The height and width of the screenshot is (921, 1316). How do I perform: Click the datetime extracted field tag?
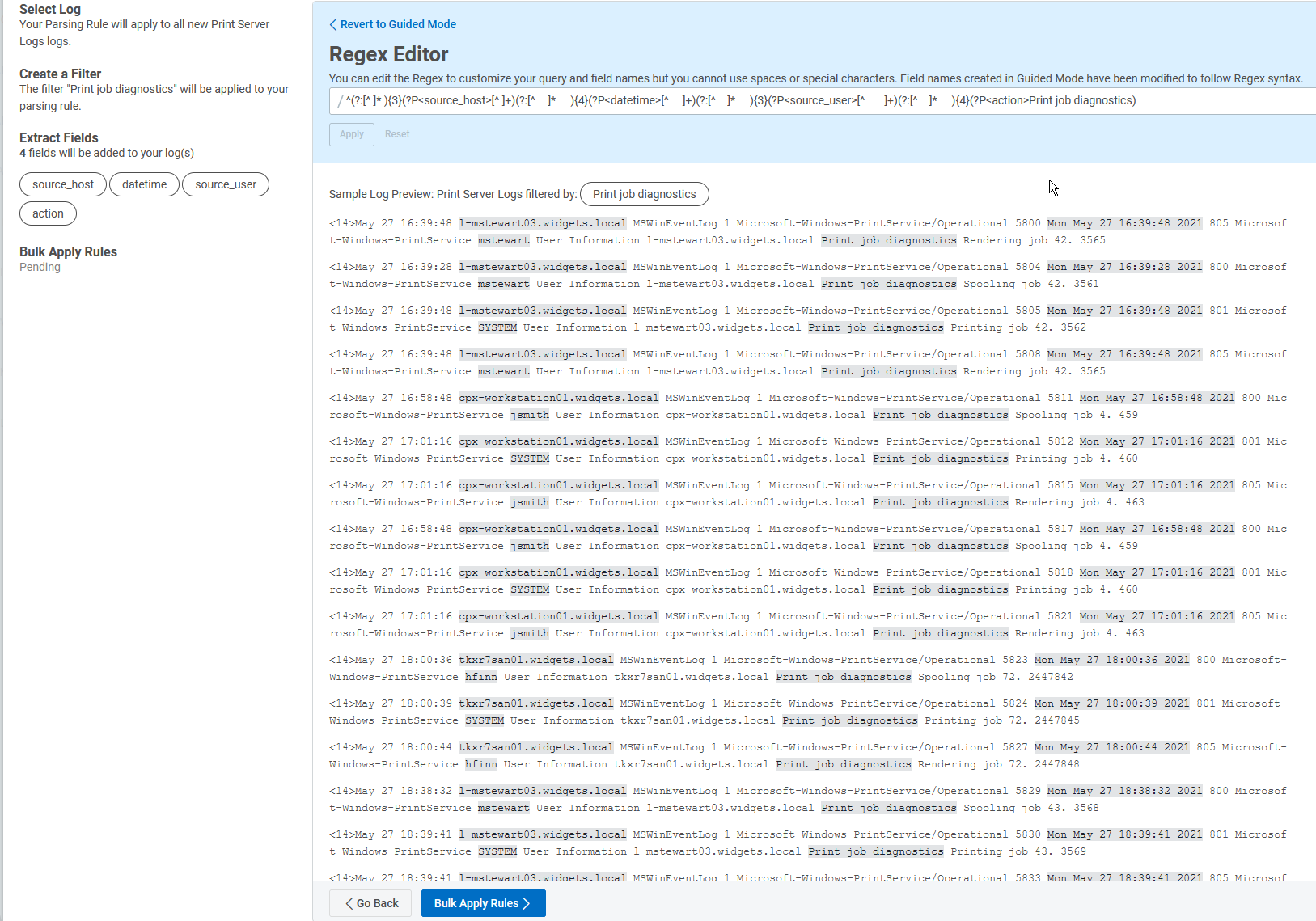click(144, 184)
